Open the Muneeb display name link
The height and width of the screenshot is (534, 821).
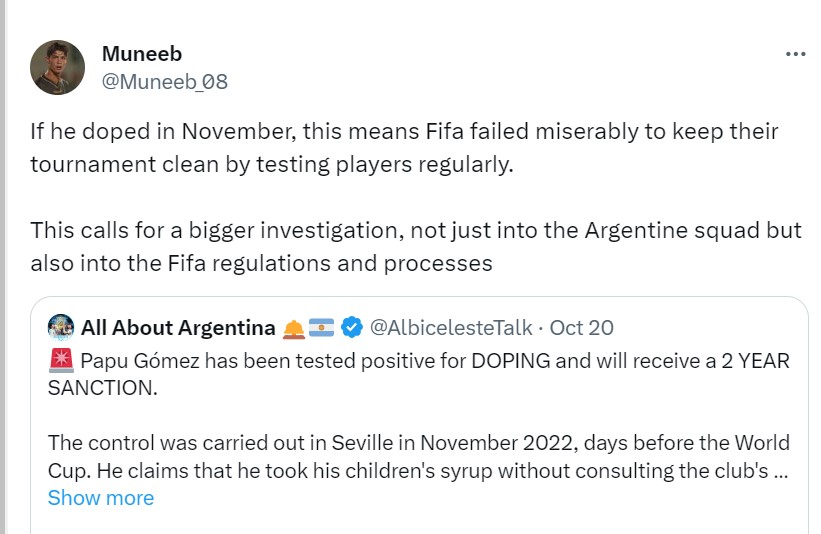tap(142, 53)
